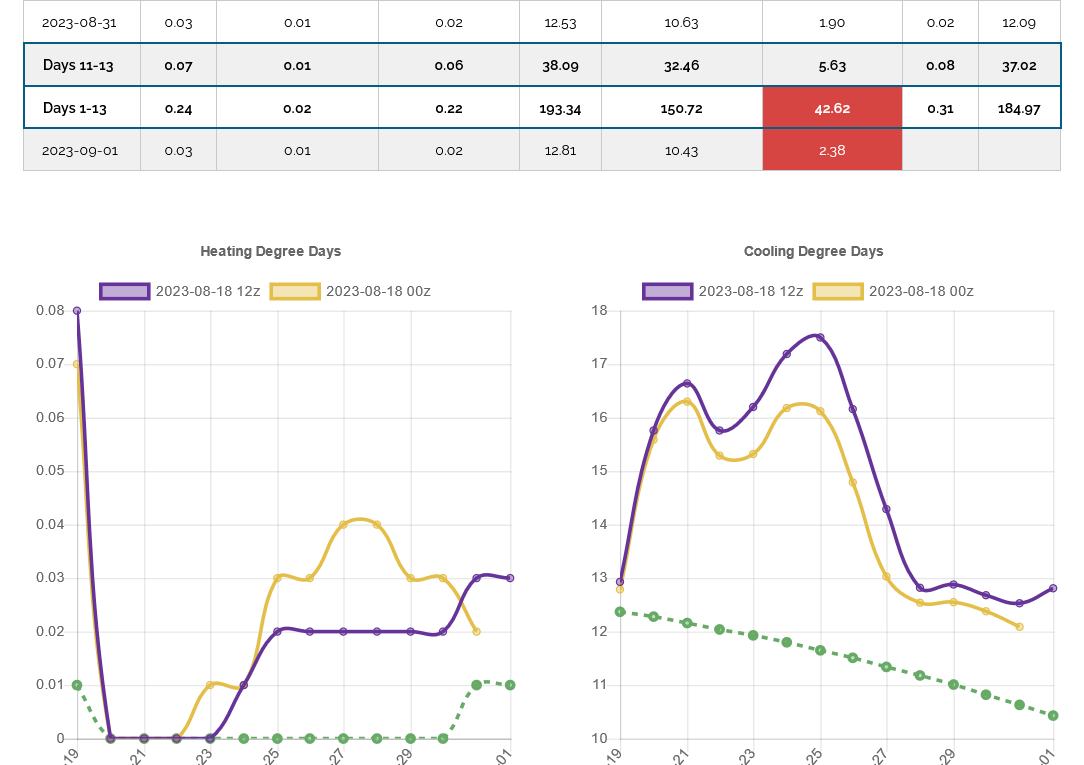The height and width of the screenshot is (765, 1084).
Task: Click the Heating Degree Days chart title
Action: click(270, 251)
